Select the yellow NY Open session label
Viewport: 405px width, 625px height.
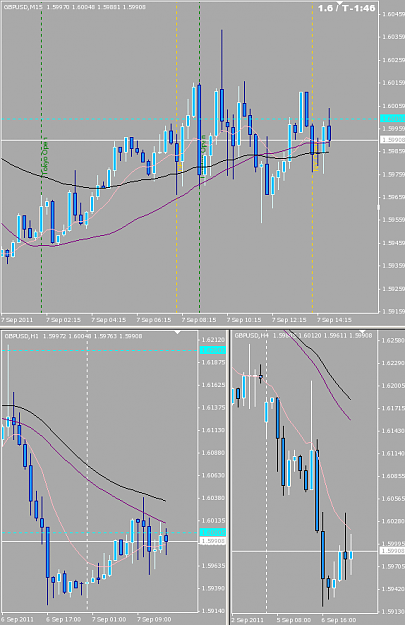[316, 157]
